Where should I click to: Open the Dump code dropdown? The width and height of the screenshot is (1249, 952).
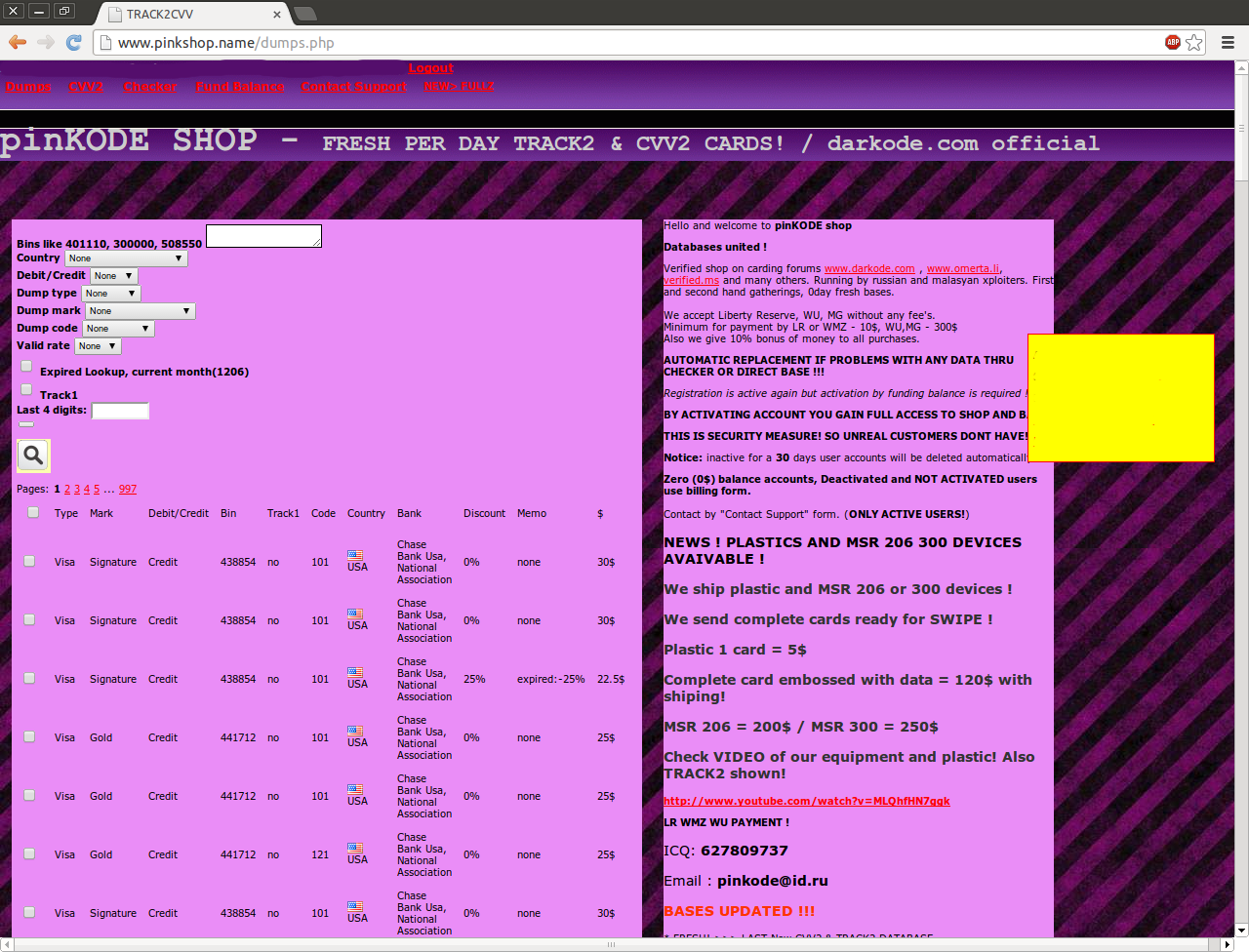[x=118, y=329]
